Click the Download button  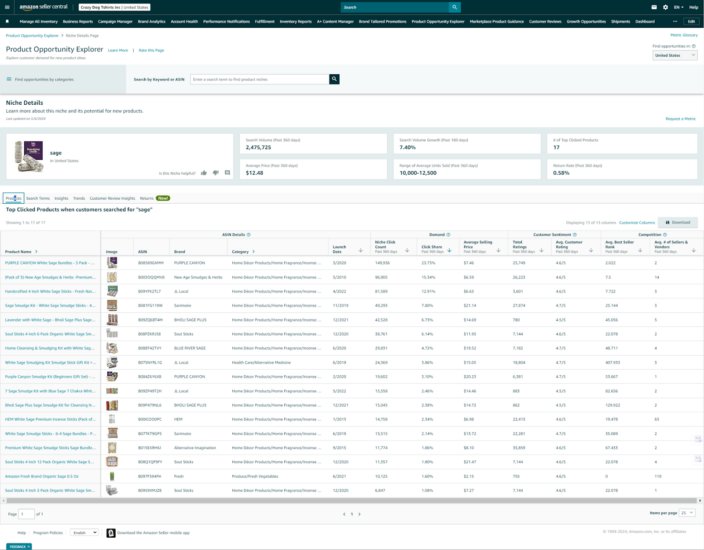pos(678,222)
